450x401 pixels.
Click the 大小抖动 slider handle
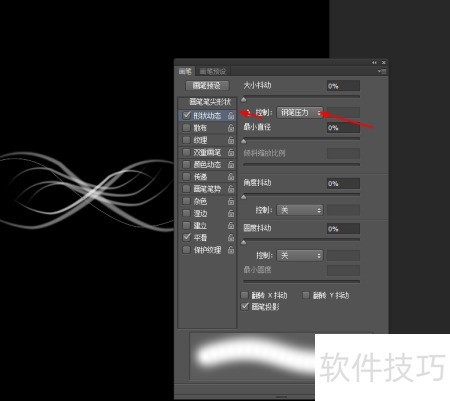pyautogui.click(x=244, y=99)
